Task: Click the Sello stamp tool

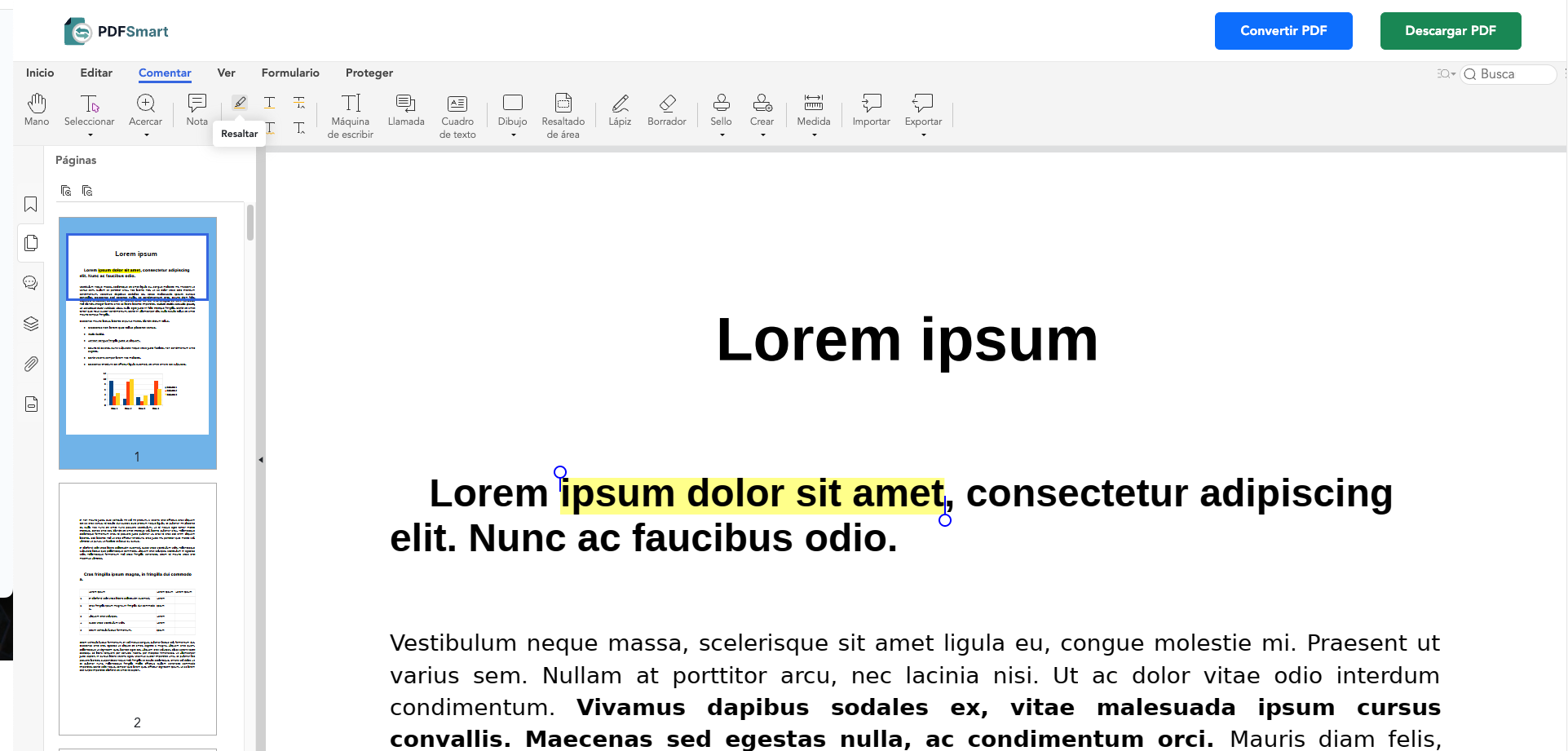Action: [722, 110]
